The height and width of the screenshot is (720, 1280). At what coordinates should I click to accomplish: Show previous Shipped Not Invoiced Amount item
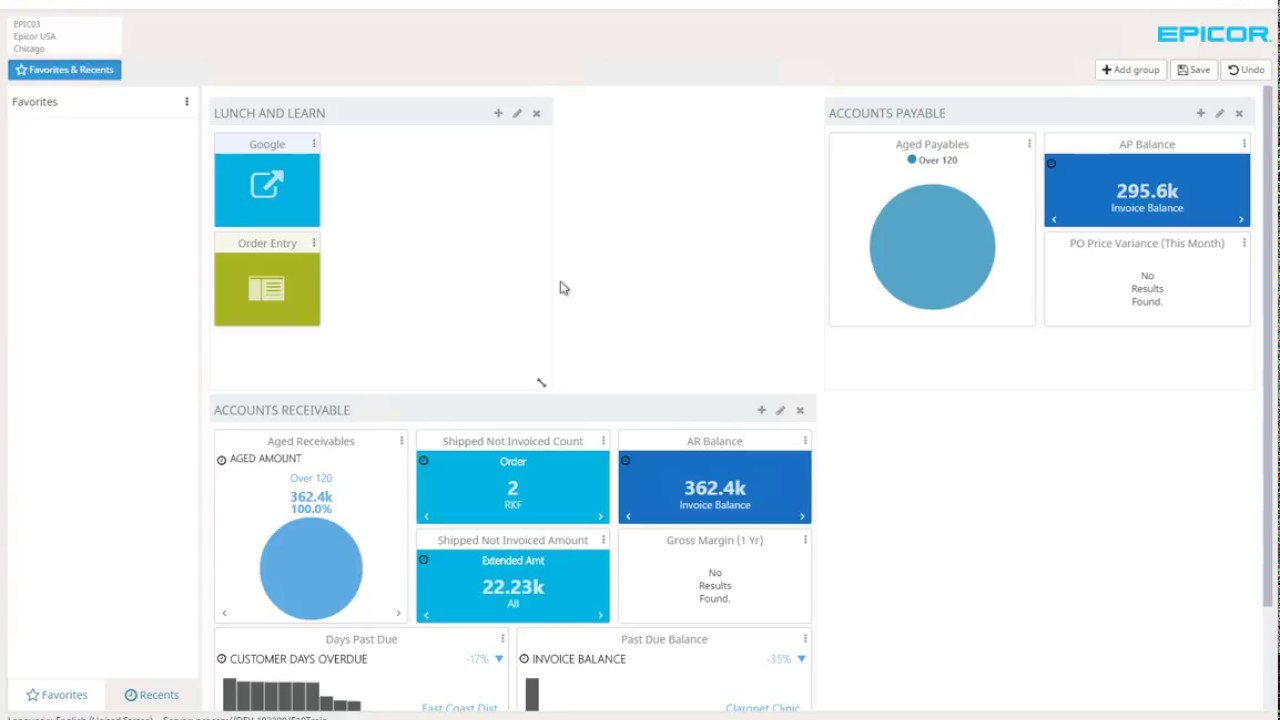(x=426, y=615)
